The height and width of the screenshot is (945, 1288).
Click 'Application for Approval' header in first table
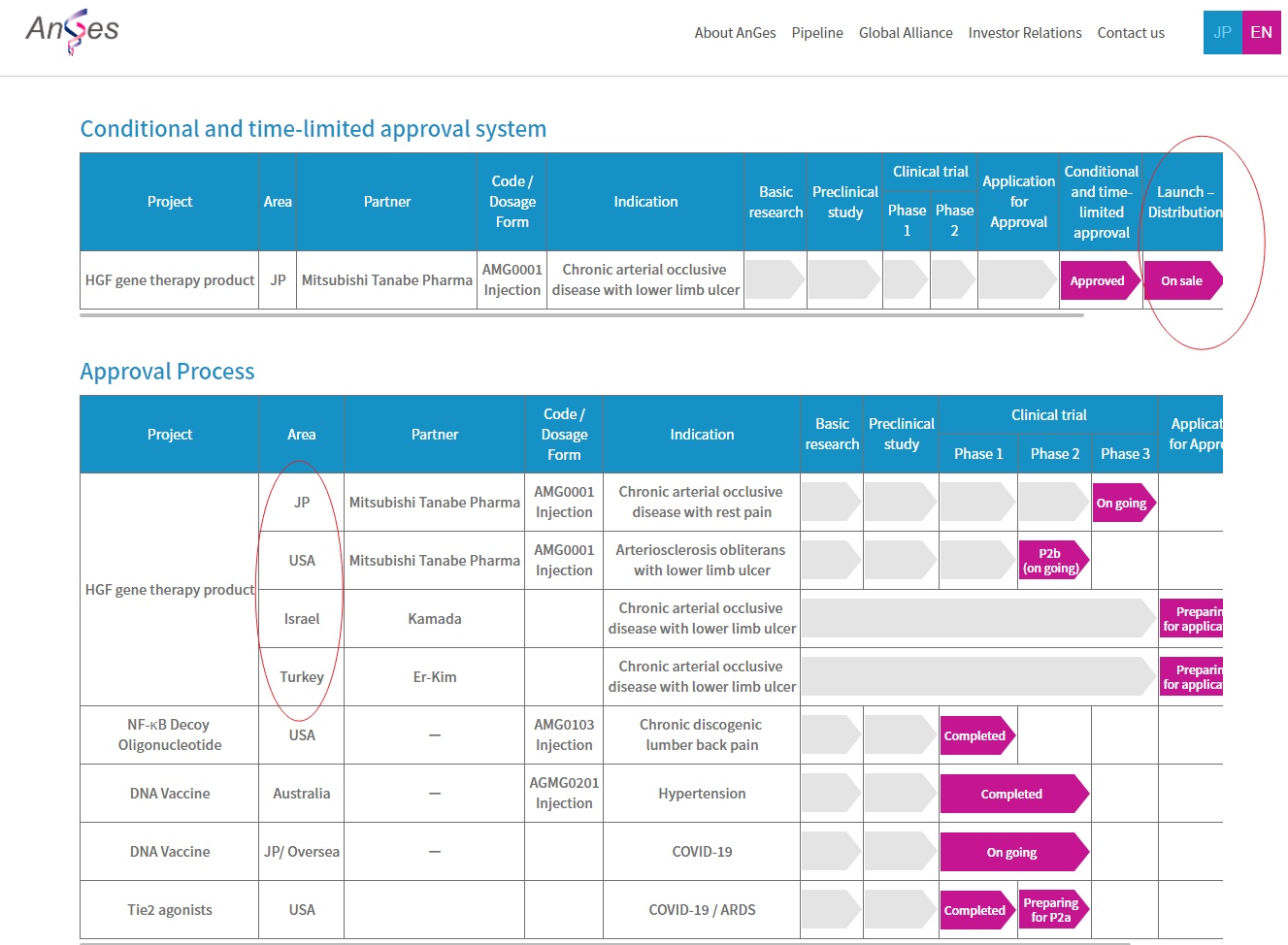[1018, 202]
